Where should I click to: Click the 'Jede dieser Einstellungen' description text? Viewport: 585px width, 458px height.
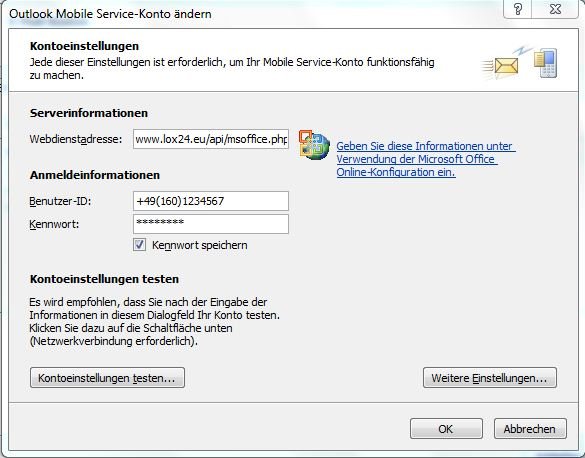[232, 68]
